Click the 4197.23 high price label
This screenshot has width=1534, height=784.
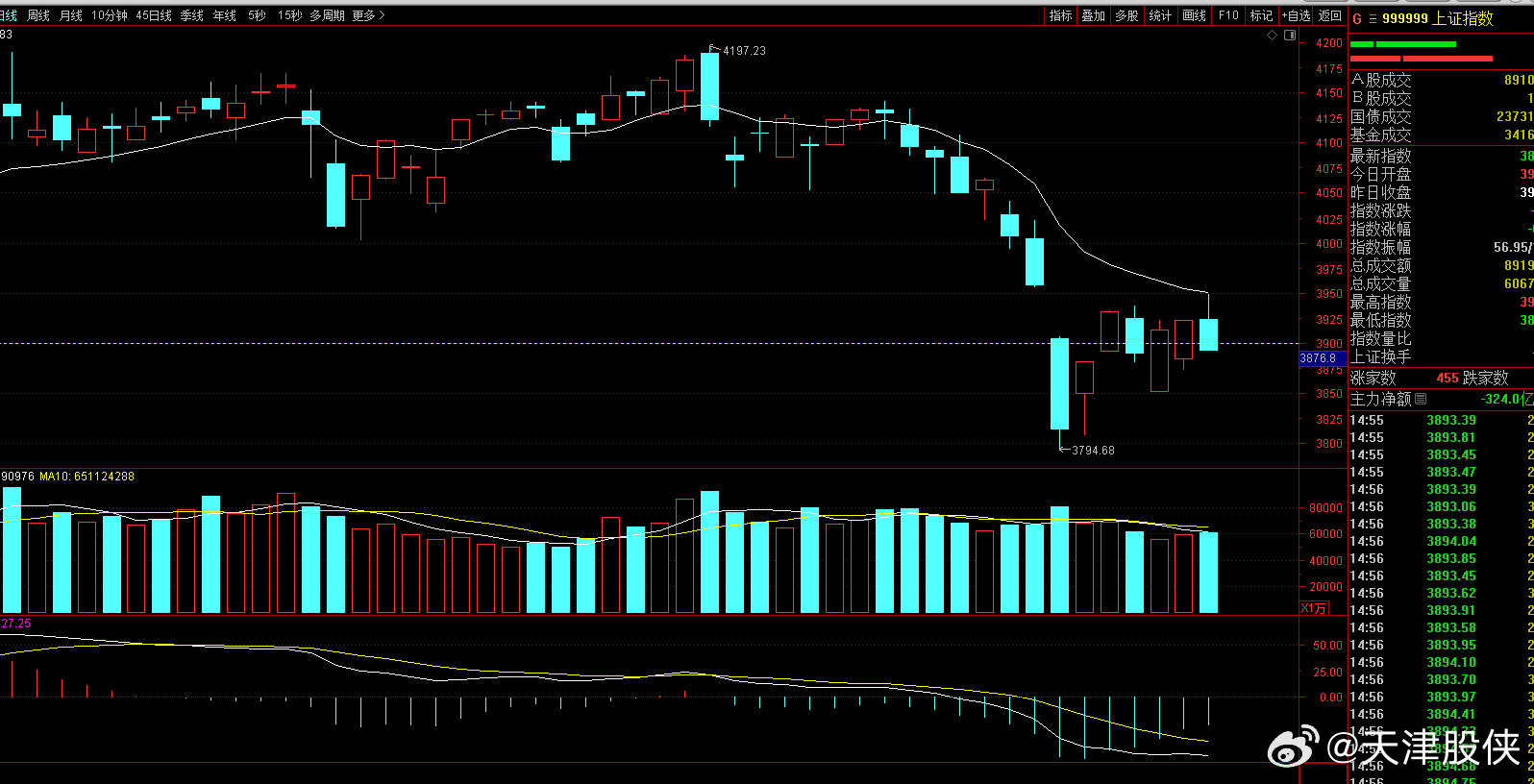point(744,51)
